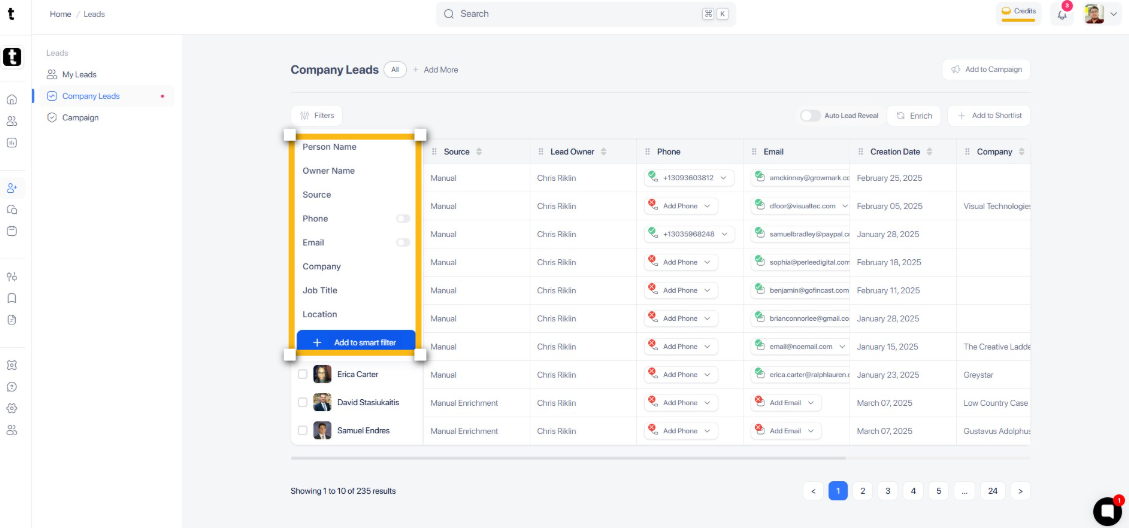Click the Campaign sidebar shield icon
This screenshot has height=528, width=1129.
pyautogui.click(x=52, y=117)
